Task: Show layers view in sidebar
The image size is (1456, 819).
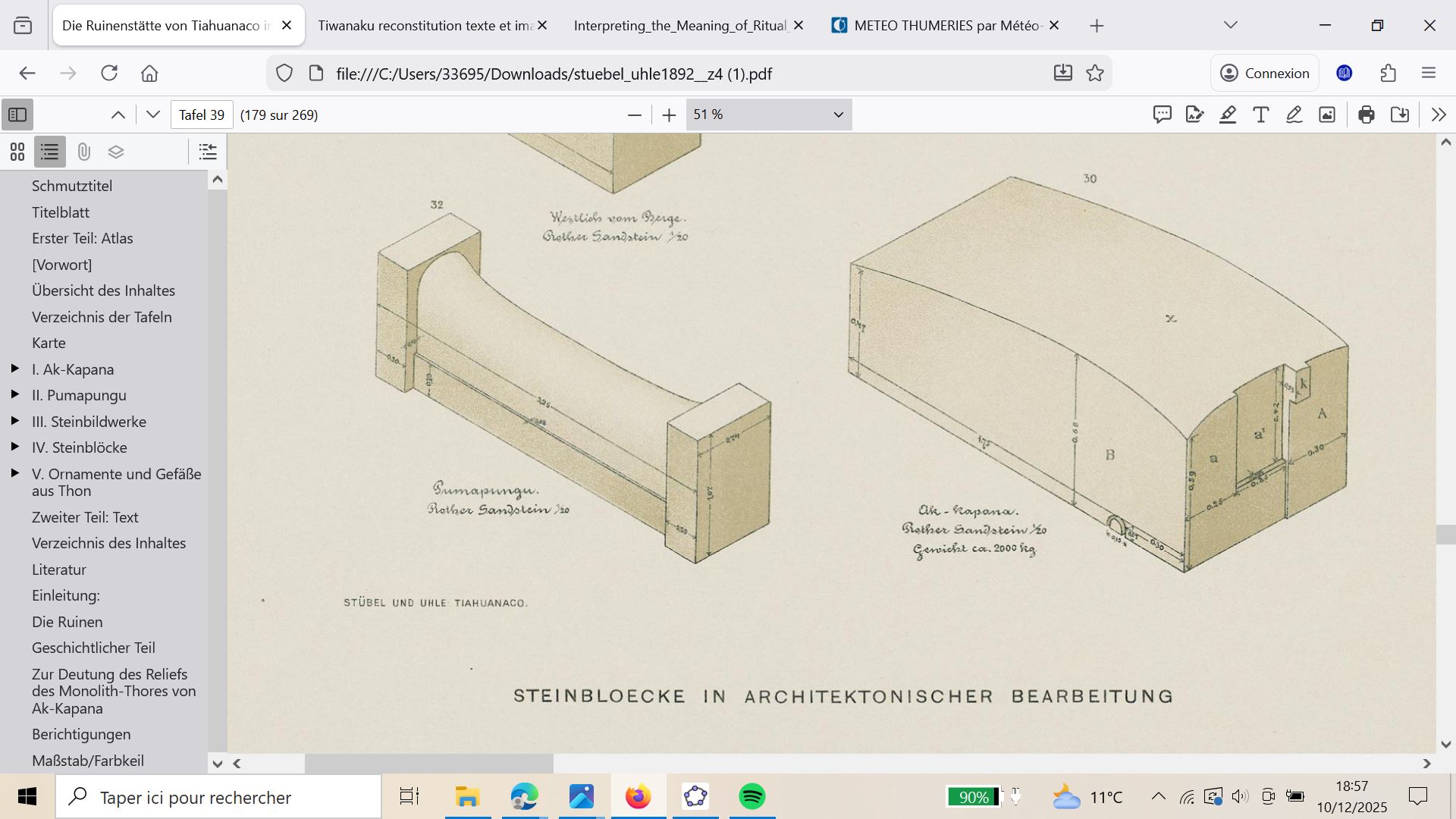Action: pos(116,152)
